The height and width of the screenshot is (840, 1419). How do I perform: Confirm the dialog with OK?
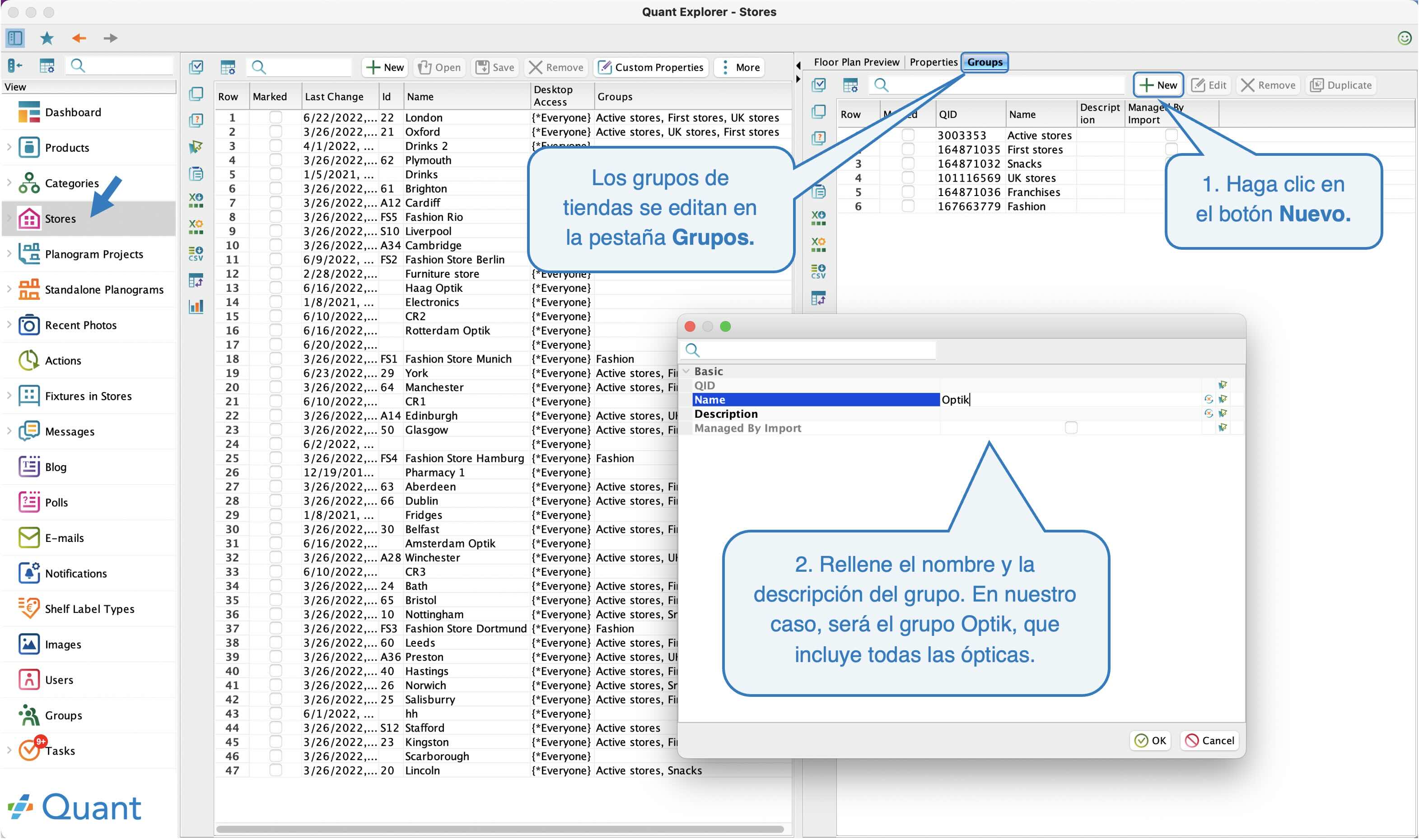pos(1151,740)
